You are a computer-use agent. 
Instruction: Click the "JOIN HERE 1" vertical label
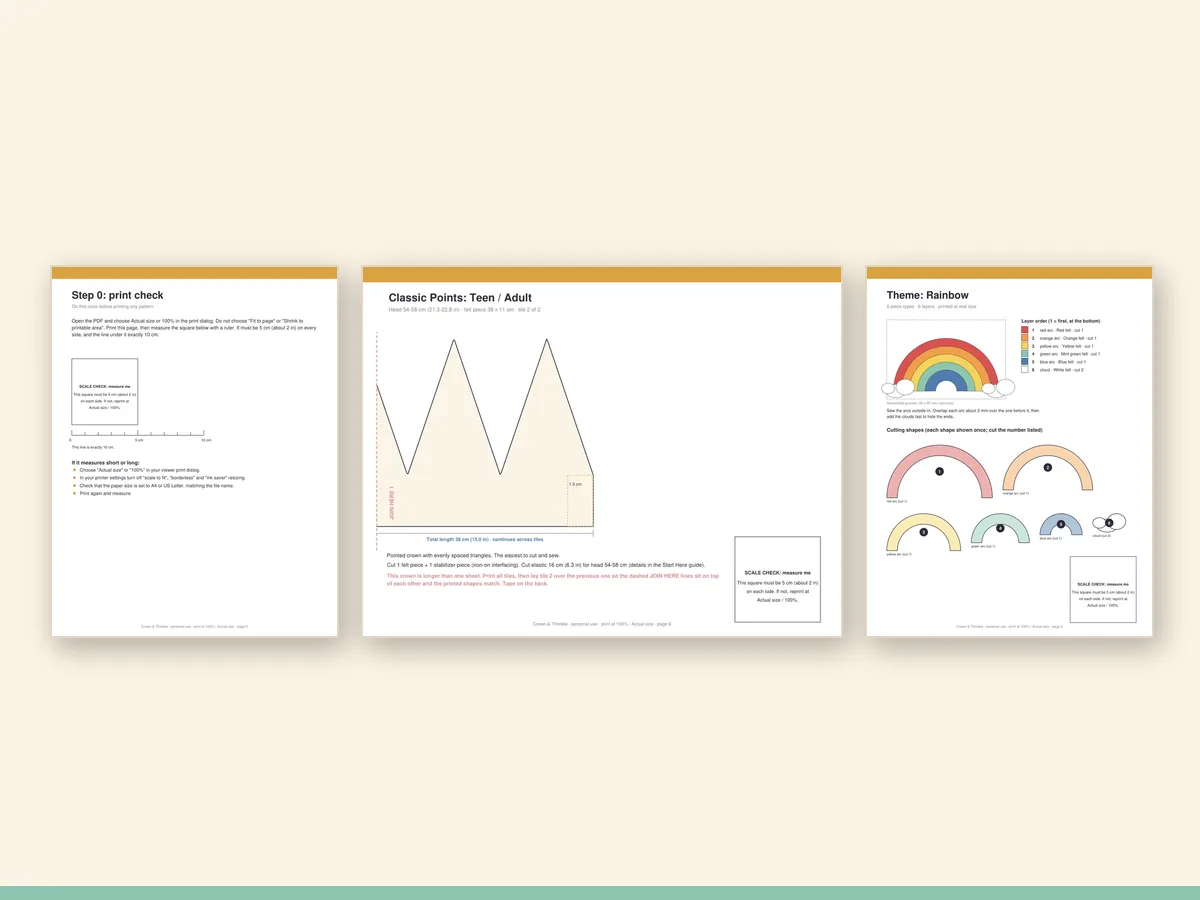[392, 502]
